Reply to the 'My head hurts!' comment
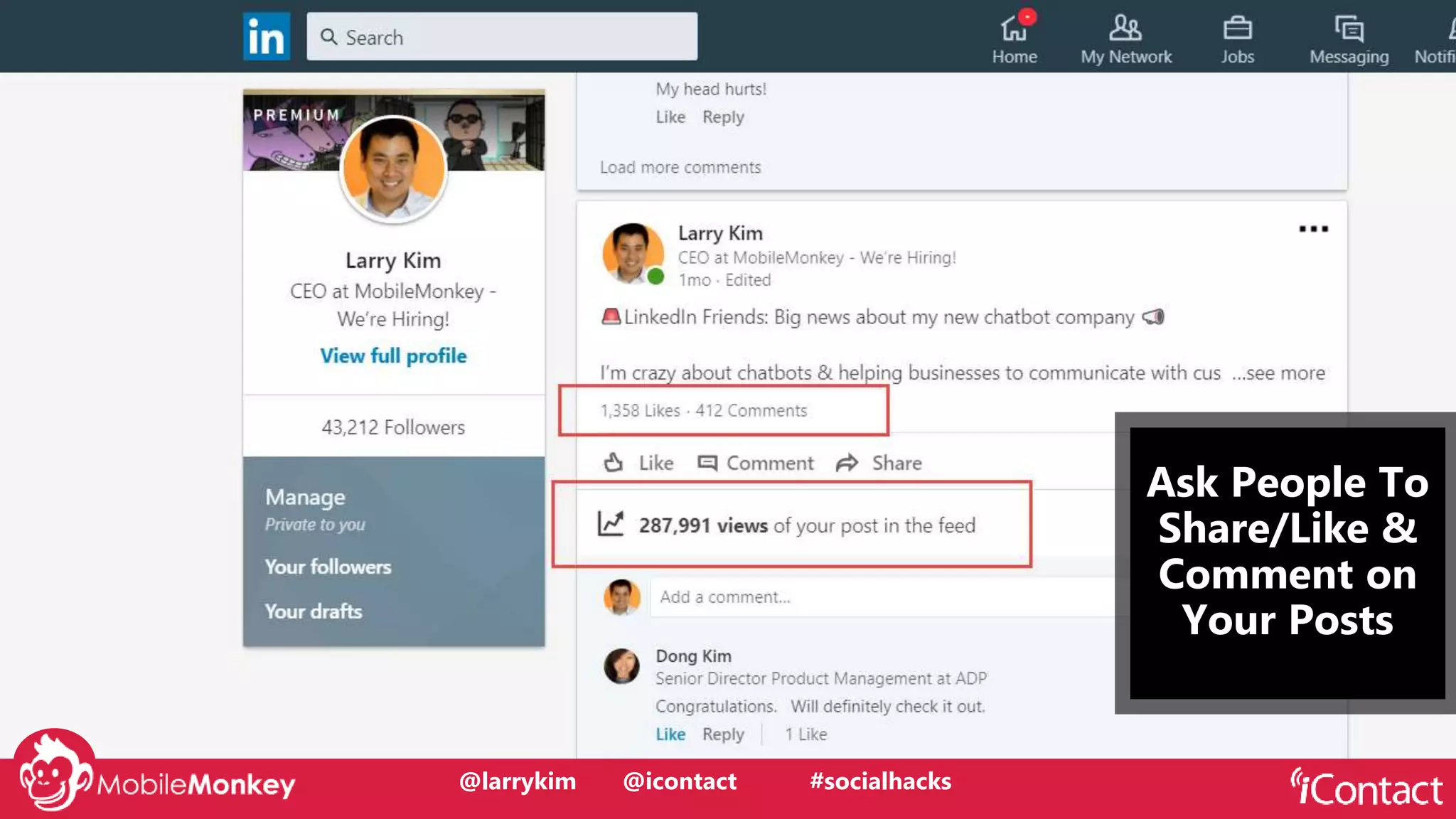The height and width of the screenshot is (819, 1456). [x=723, y=117]
